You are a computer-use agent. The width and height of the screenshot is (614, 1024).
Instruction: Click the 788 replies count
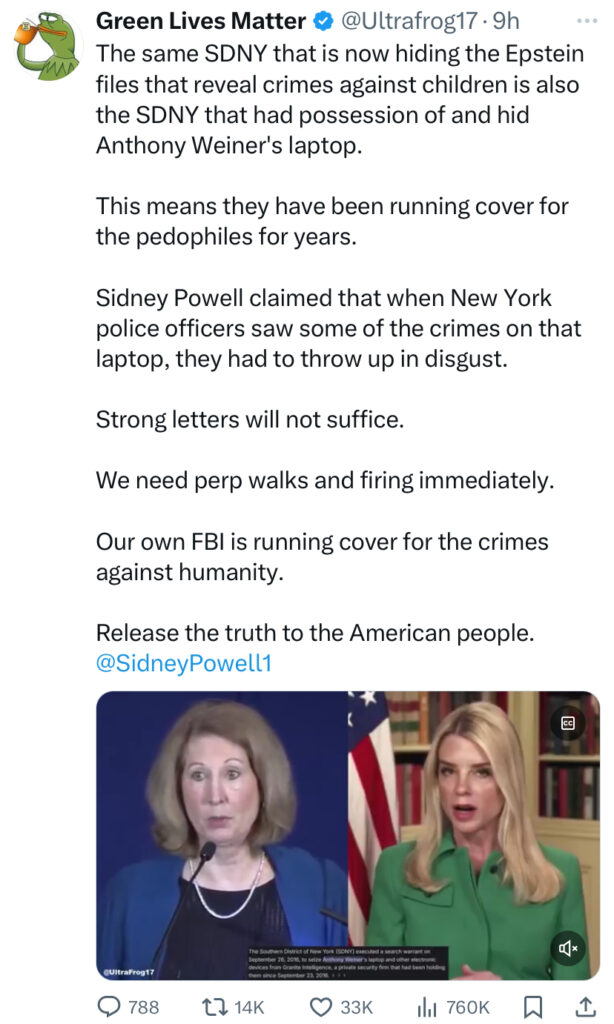coord(144,1007)
